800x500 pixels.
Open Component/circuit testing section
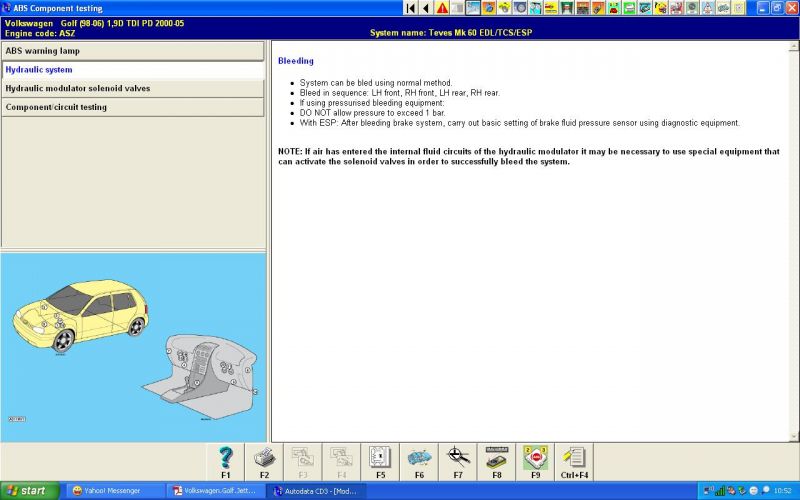coord(133,107)
